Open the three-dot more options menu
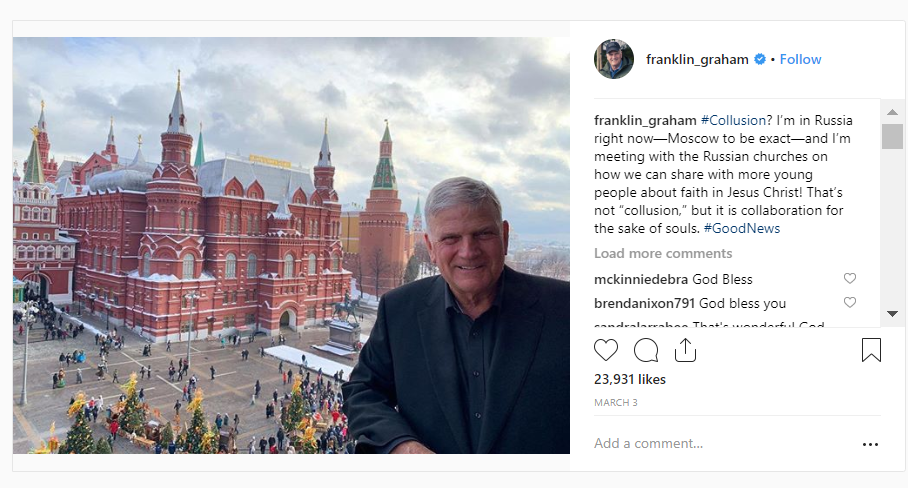Image resolution: width=908 pixels, height=488 pixels. tap(870, 444)
